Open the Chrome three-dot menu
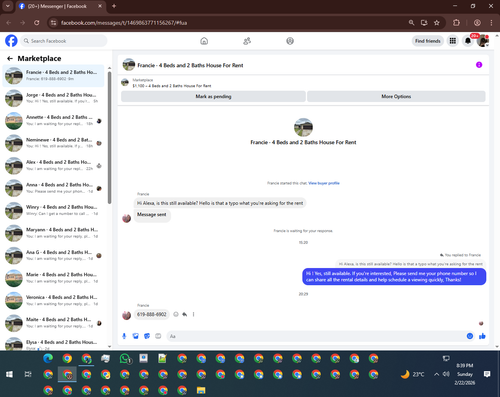 pos(491,23)
